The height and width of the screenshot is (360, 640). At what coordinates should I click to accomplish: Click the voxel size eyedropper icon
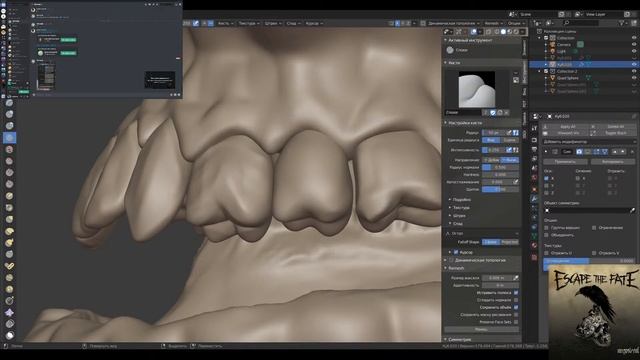click(x=516, y=278)
